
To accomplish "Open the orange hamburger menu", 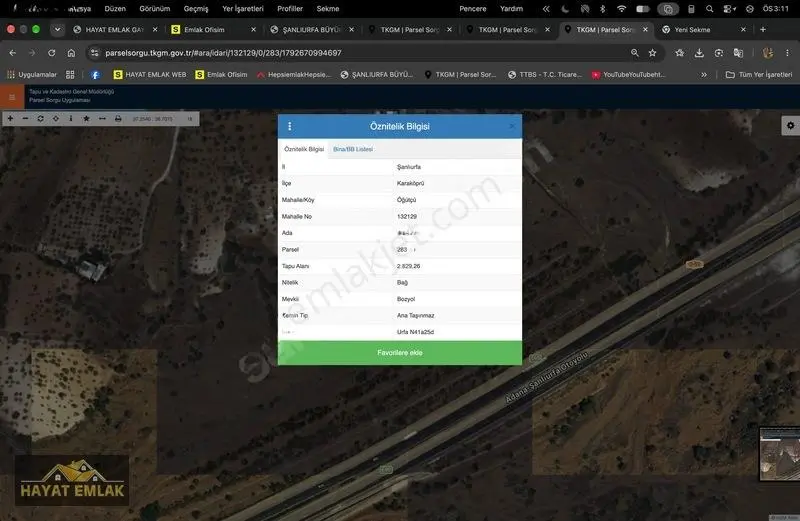I will [12, 96].
